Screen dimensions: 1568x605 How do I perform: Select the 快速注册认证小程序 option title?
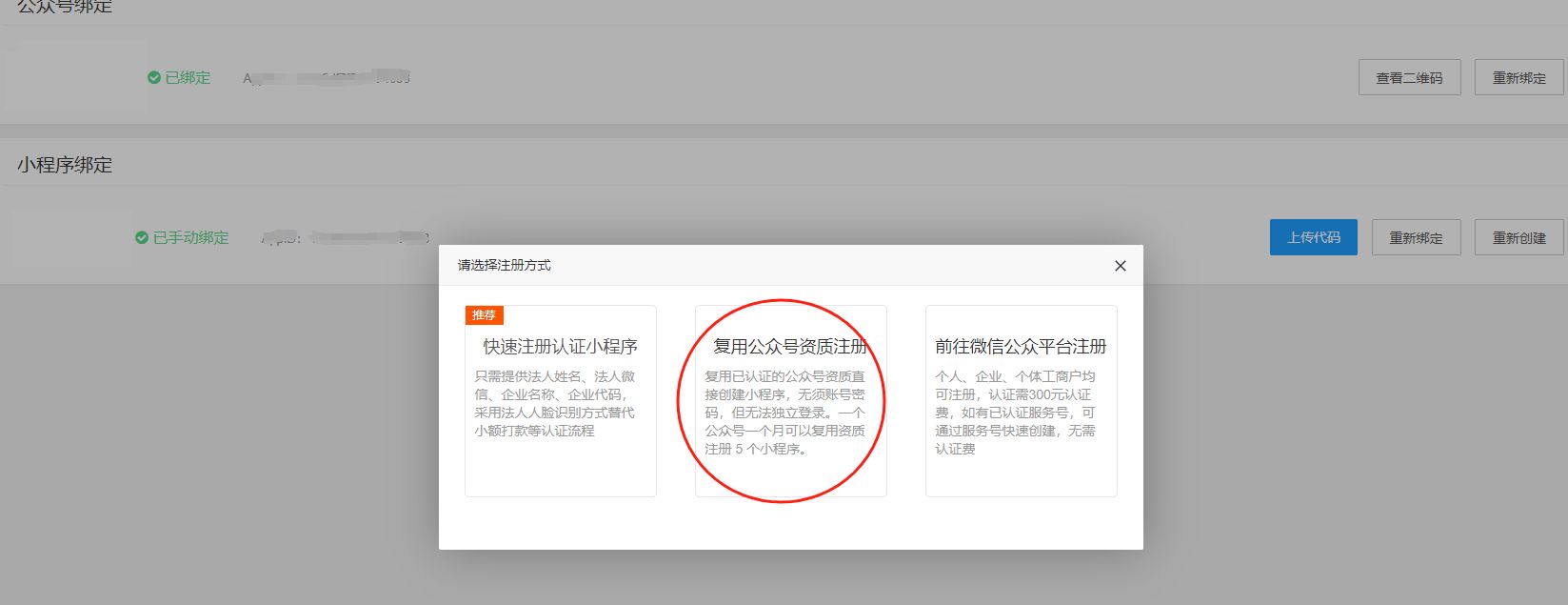(x=560, y=347)
